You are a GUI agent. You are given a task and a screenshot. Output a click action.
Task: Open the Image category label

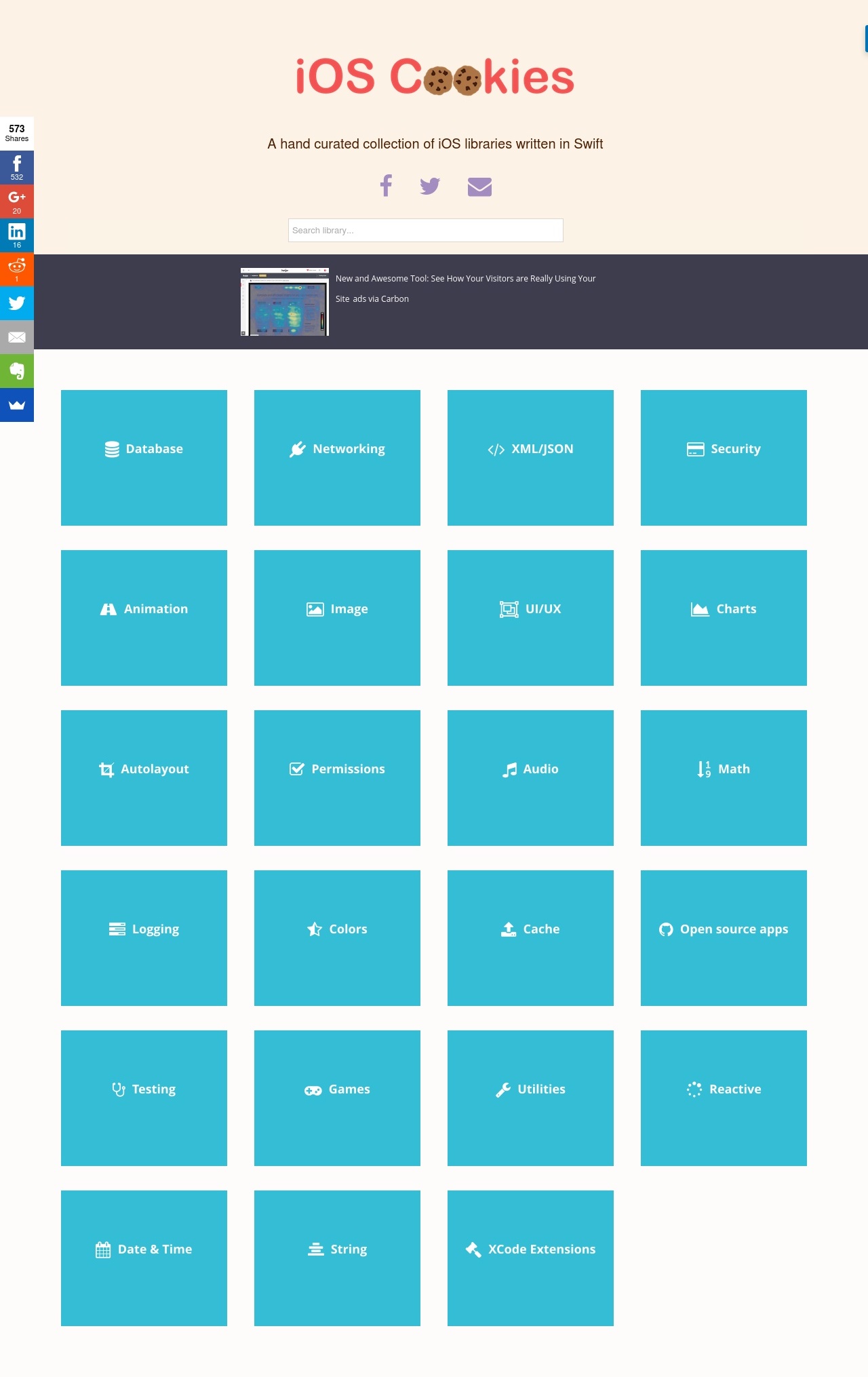349,609
